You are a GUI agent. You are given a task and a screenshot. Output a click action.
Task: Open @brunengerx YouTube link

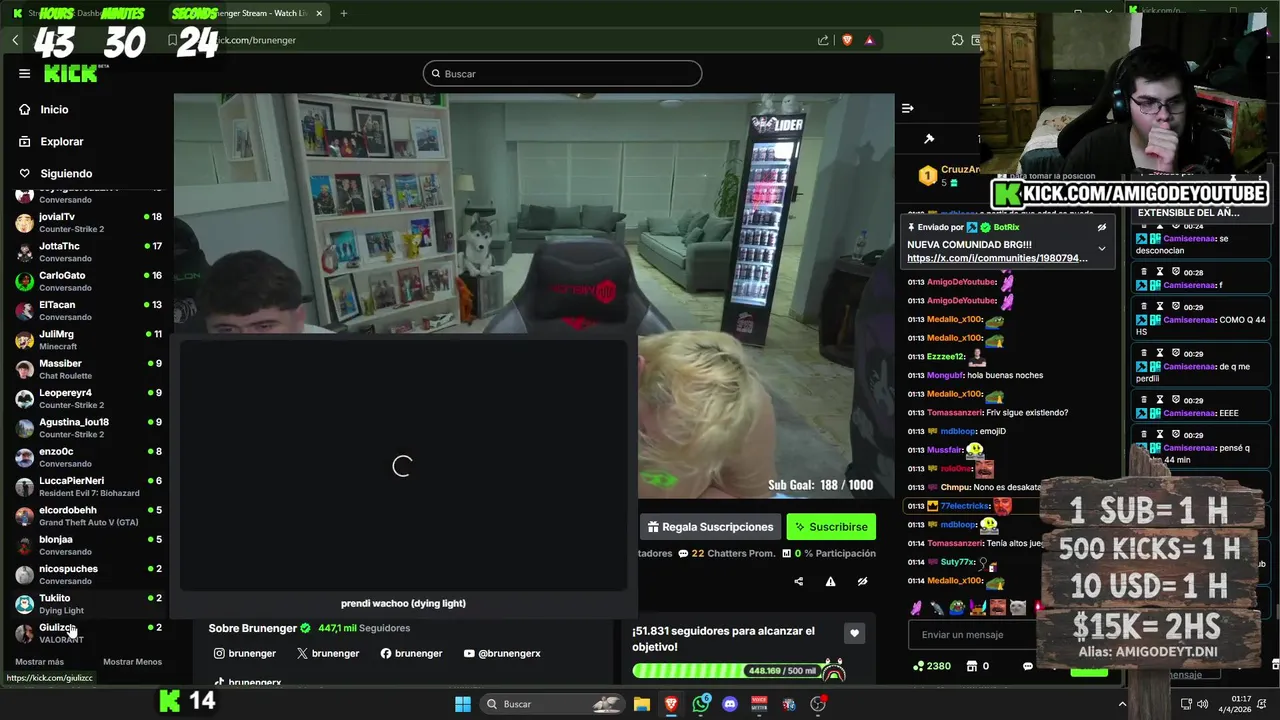click(x=502, y=653)
